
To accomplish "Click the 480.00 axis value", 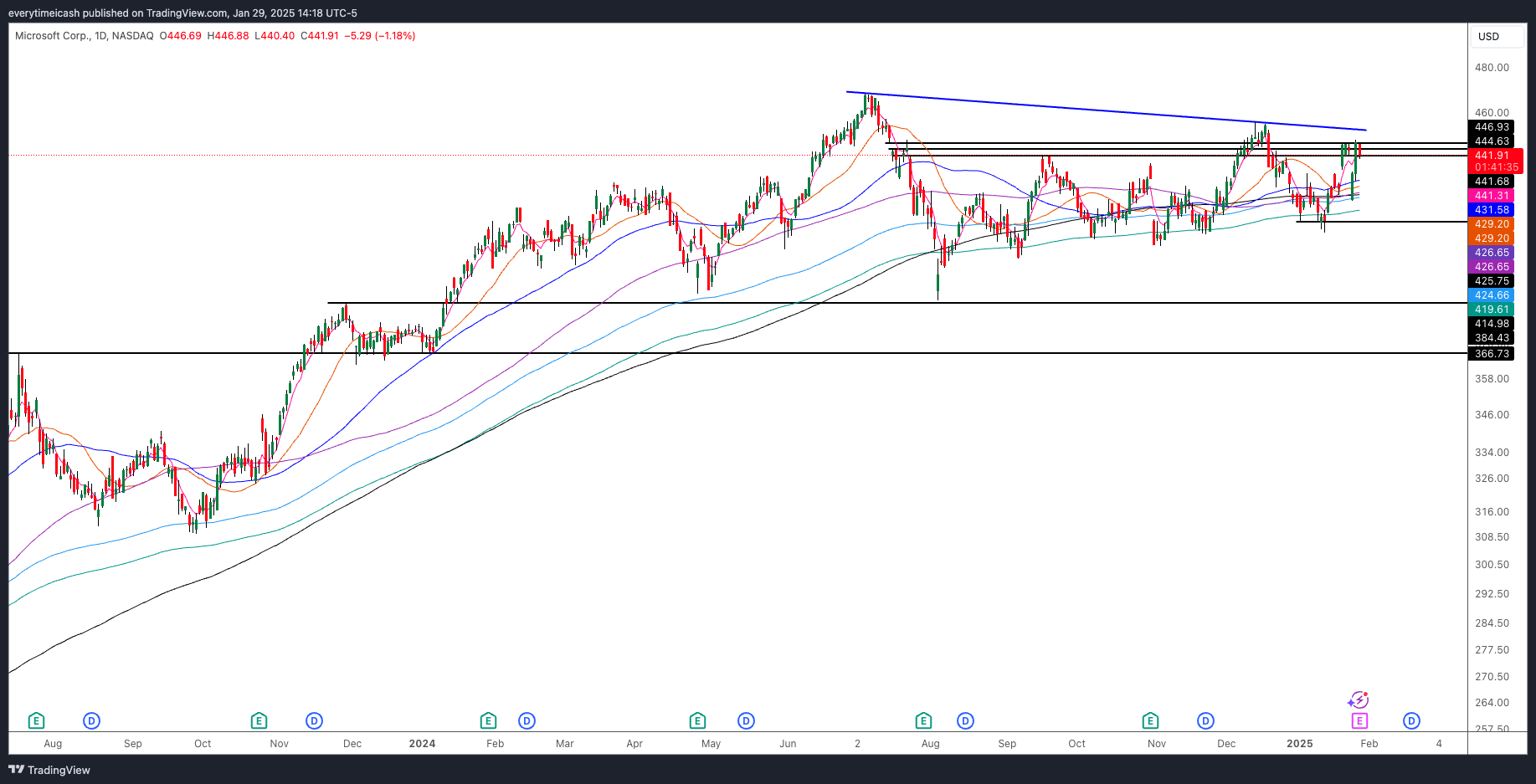I will click(x=1492, y=68).
